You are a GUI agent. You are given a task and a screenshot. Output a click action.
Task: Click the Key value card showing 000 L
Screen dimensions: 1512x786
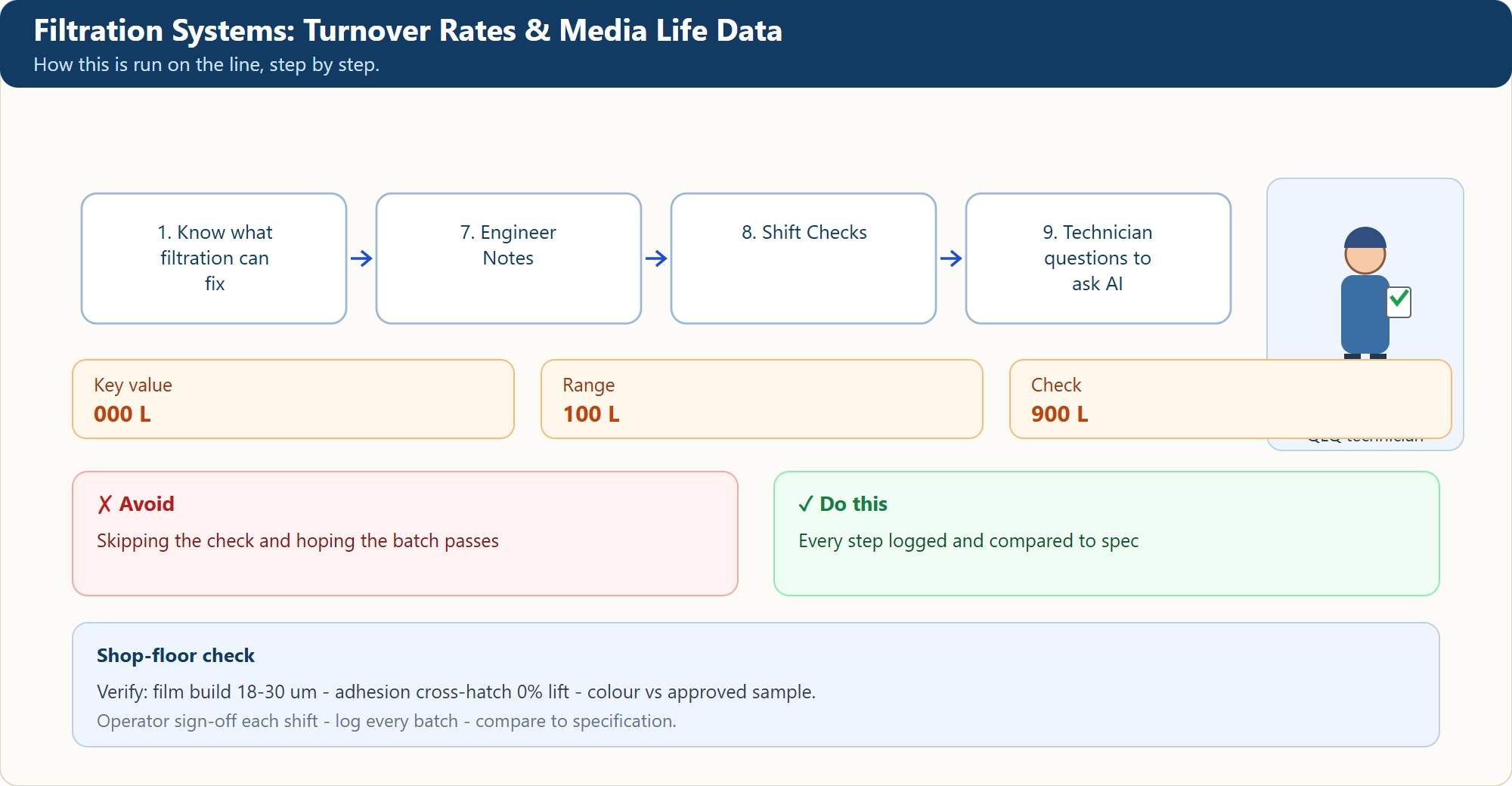(293, 399)
